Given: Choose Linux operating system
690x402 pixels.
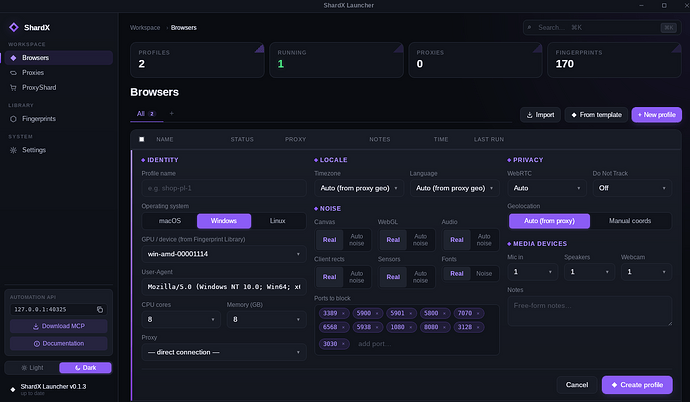Looking at the screenshot, I should (x=278, y=221).
